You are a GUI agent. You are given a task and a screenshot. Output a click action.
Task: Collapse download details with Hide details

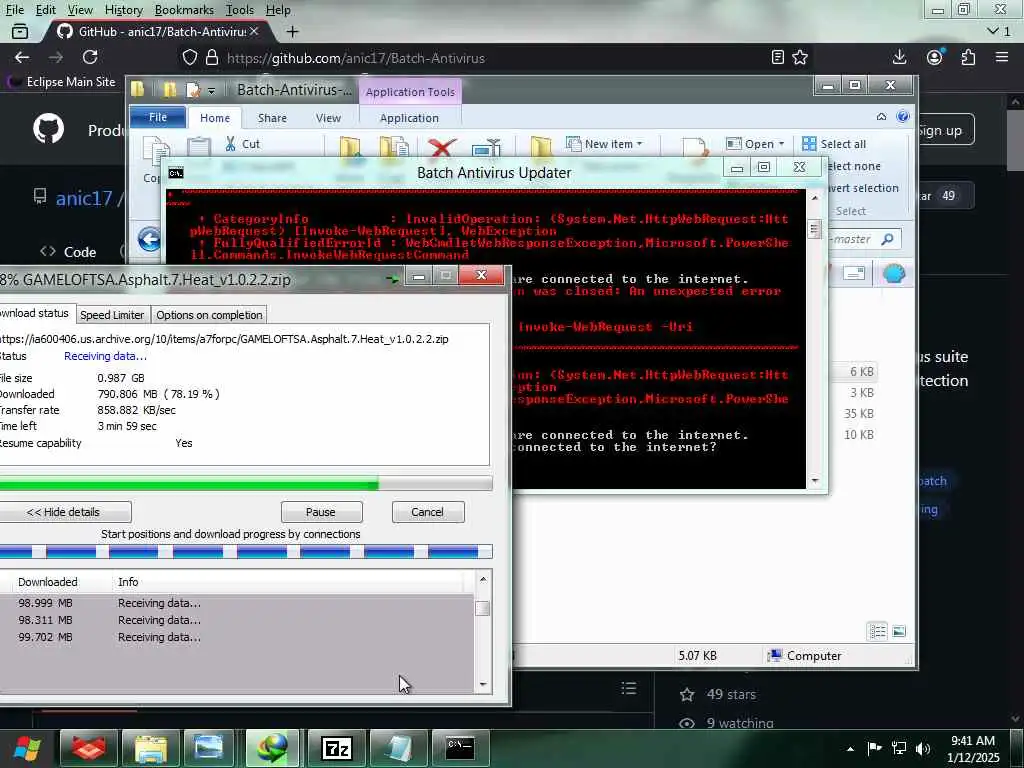(x=64, y=512)
